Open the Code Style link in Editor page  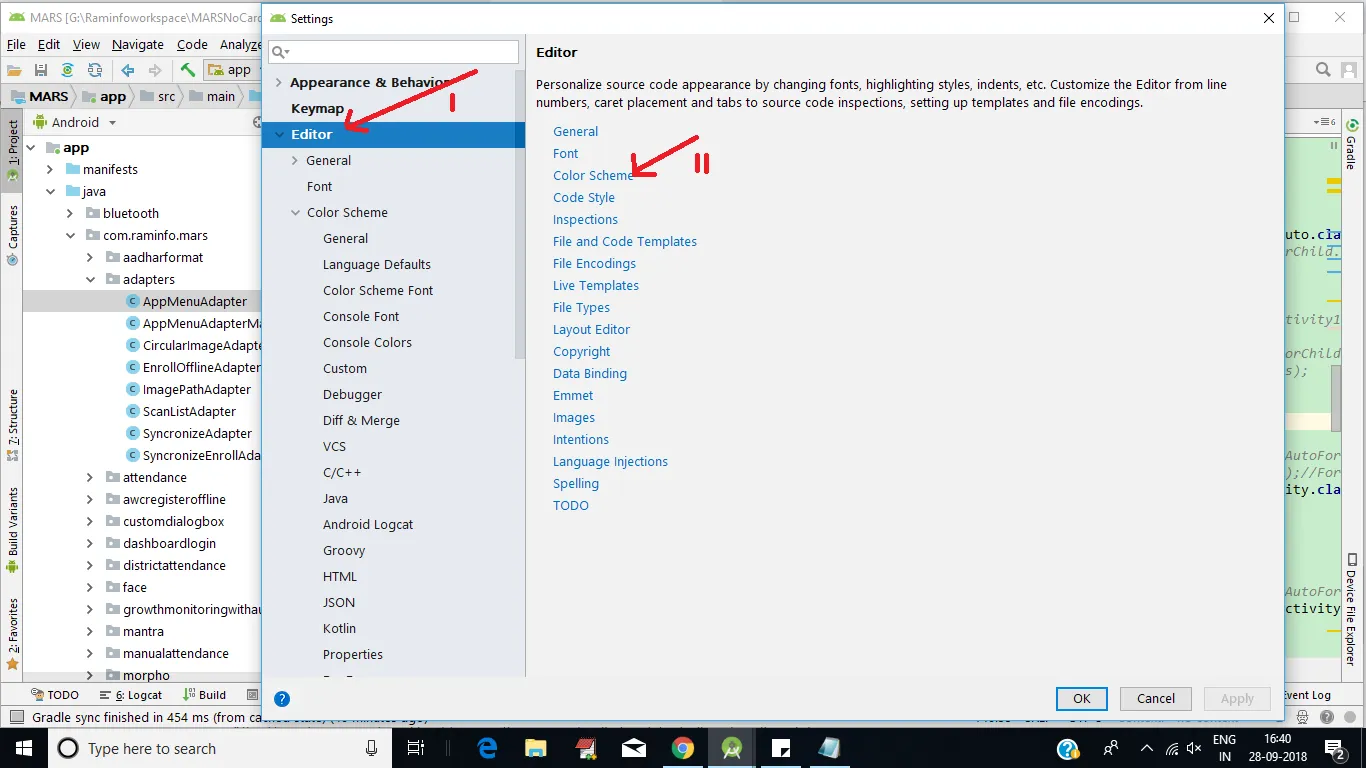[x=584, y=197]
